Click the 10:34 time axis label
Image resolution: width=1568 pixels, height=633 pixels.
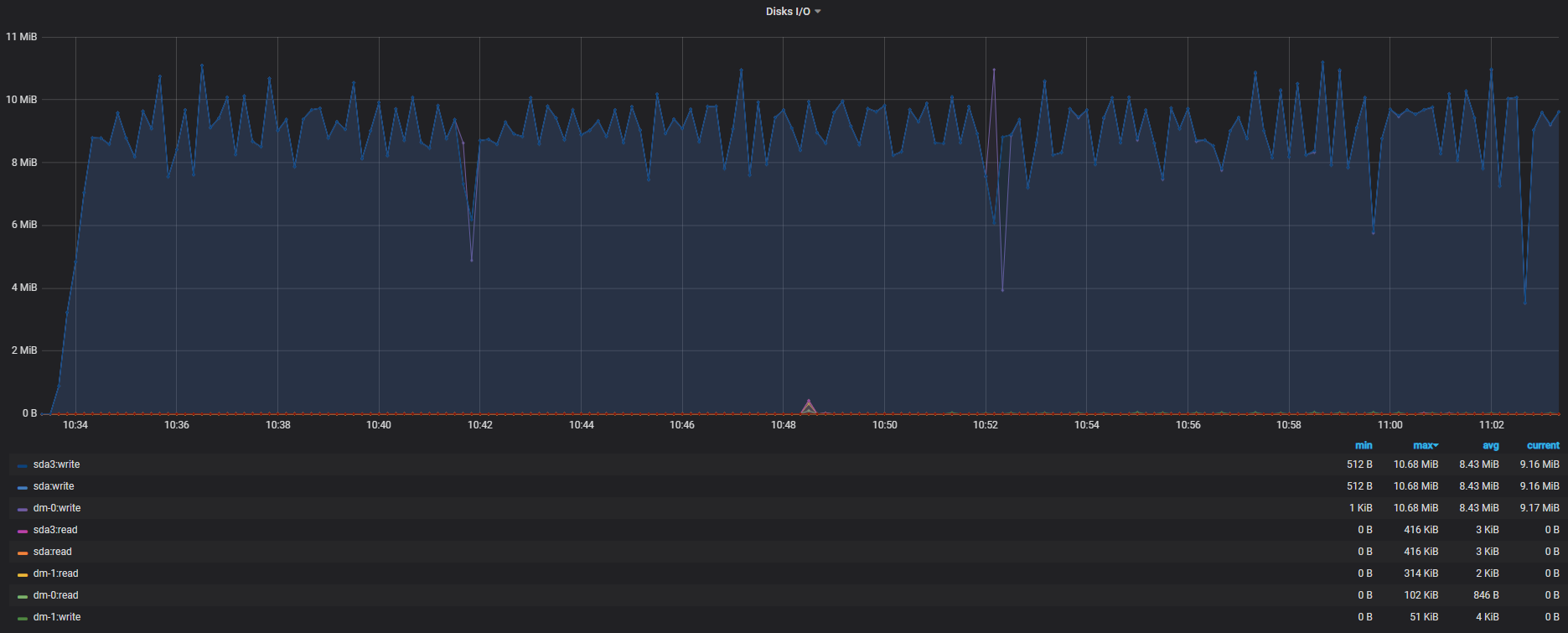(x=75, y=425)
